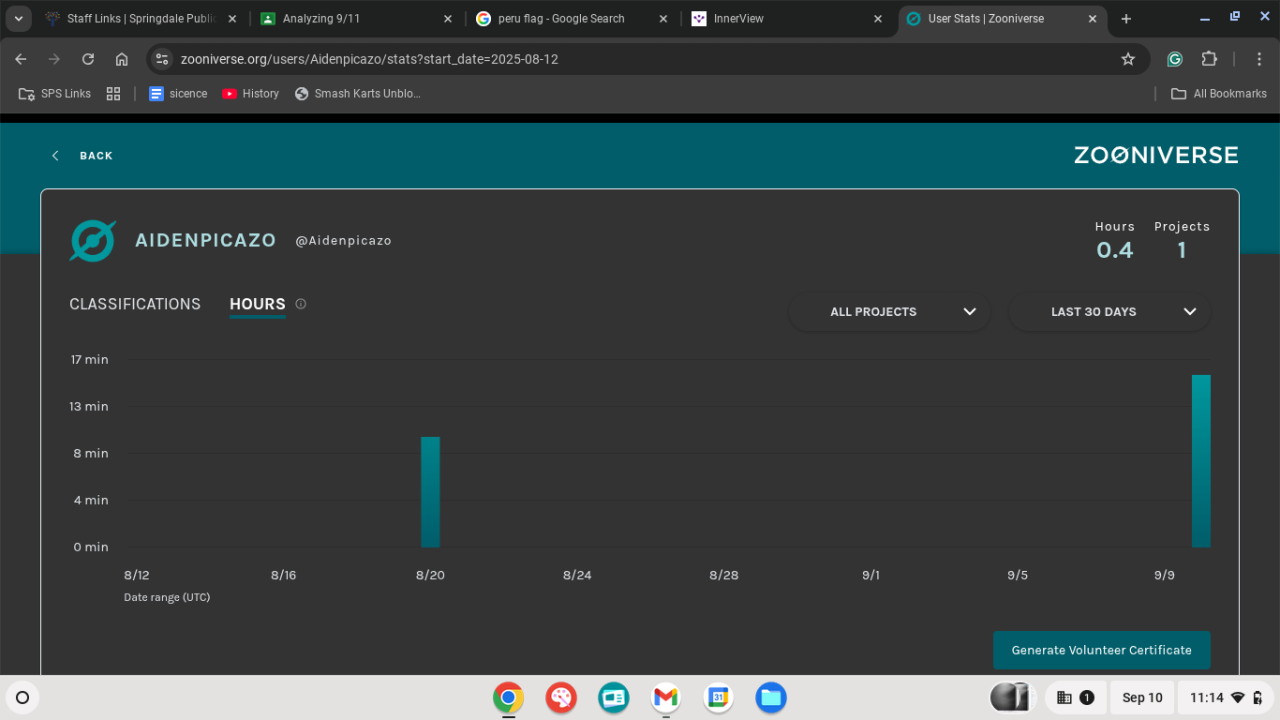This screenshot has height=720, width=1280.
Task: Open the SPS Links bookmark folder
Action: (x=55, y=93)
